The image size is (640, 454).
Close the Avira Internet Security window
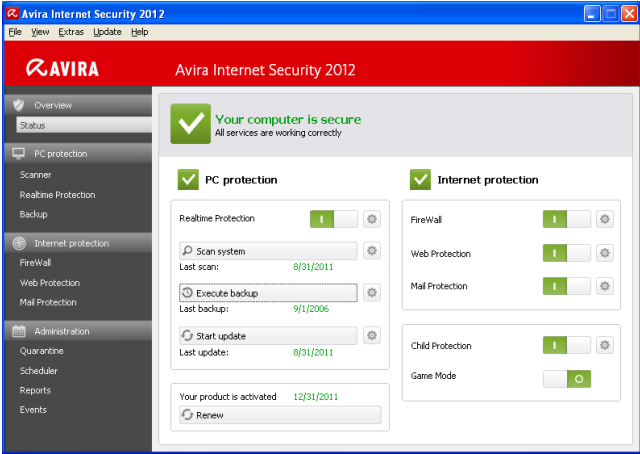[x=629, y=14]
